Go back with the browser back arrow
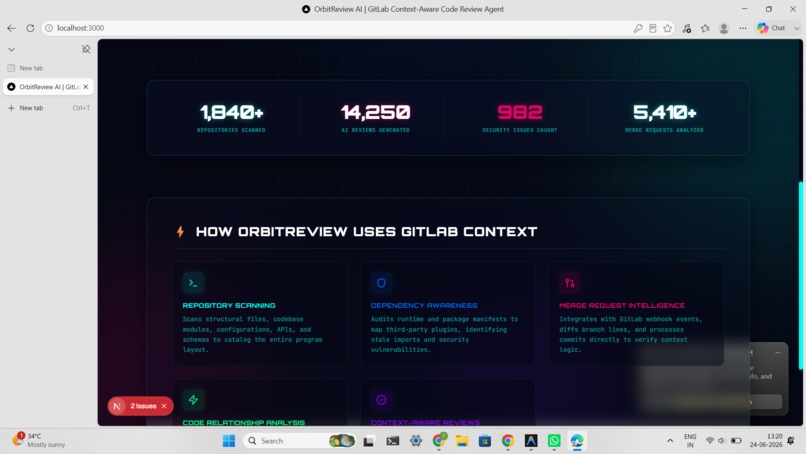This screenshot has height=454, width=806. click(x=11, y=28)
